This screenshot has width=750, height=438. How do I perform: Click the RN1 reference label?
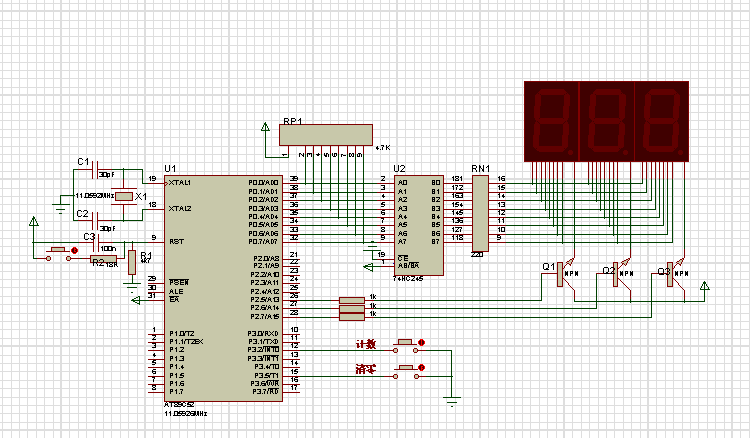pyautogui.click(x=481, y=168)
